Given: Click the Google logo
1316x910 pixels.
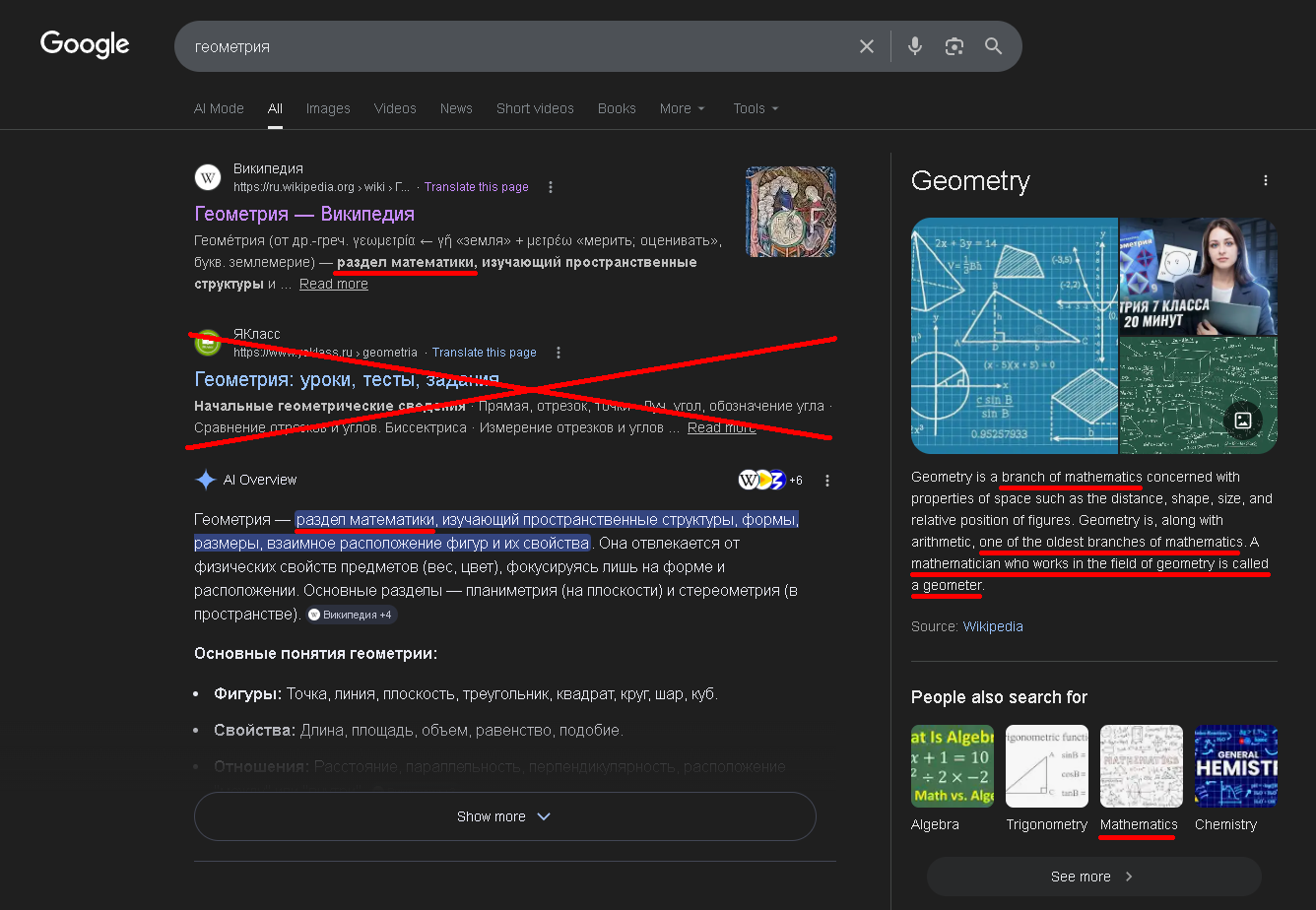Looking at the screenshot, I should (x=85, y=44).
